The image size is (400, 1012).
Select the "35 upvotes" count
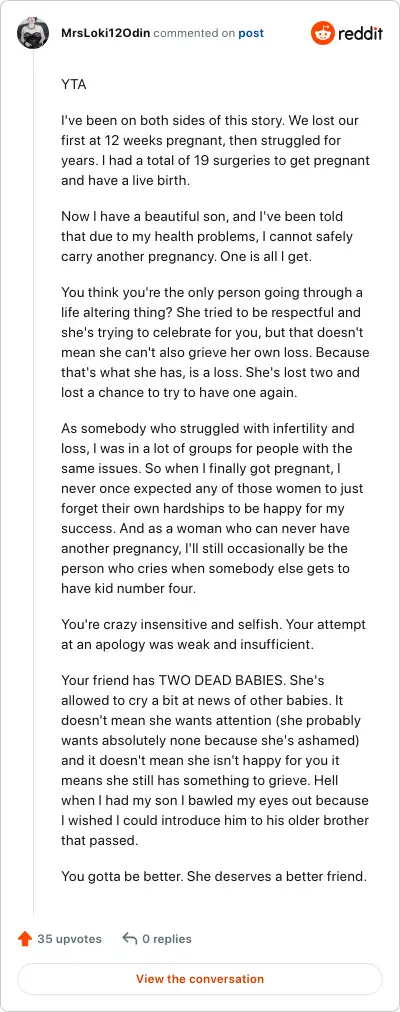tap(70, 938)
